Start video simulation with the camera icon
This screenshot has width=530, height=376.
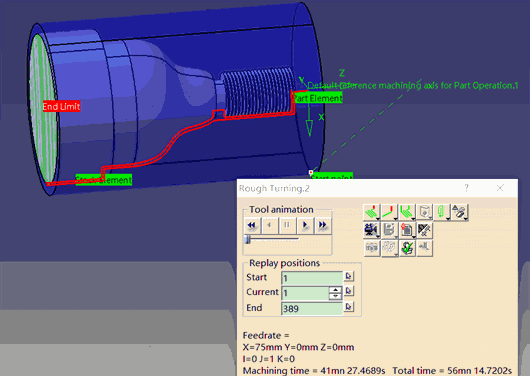(371, 230)
